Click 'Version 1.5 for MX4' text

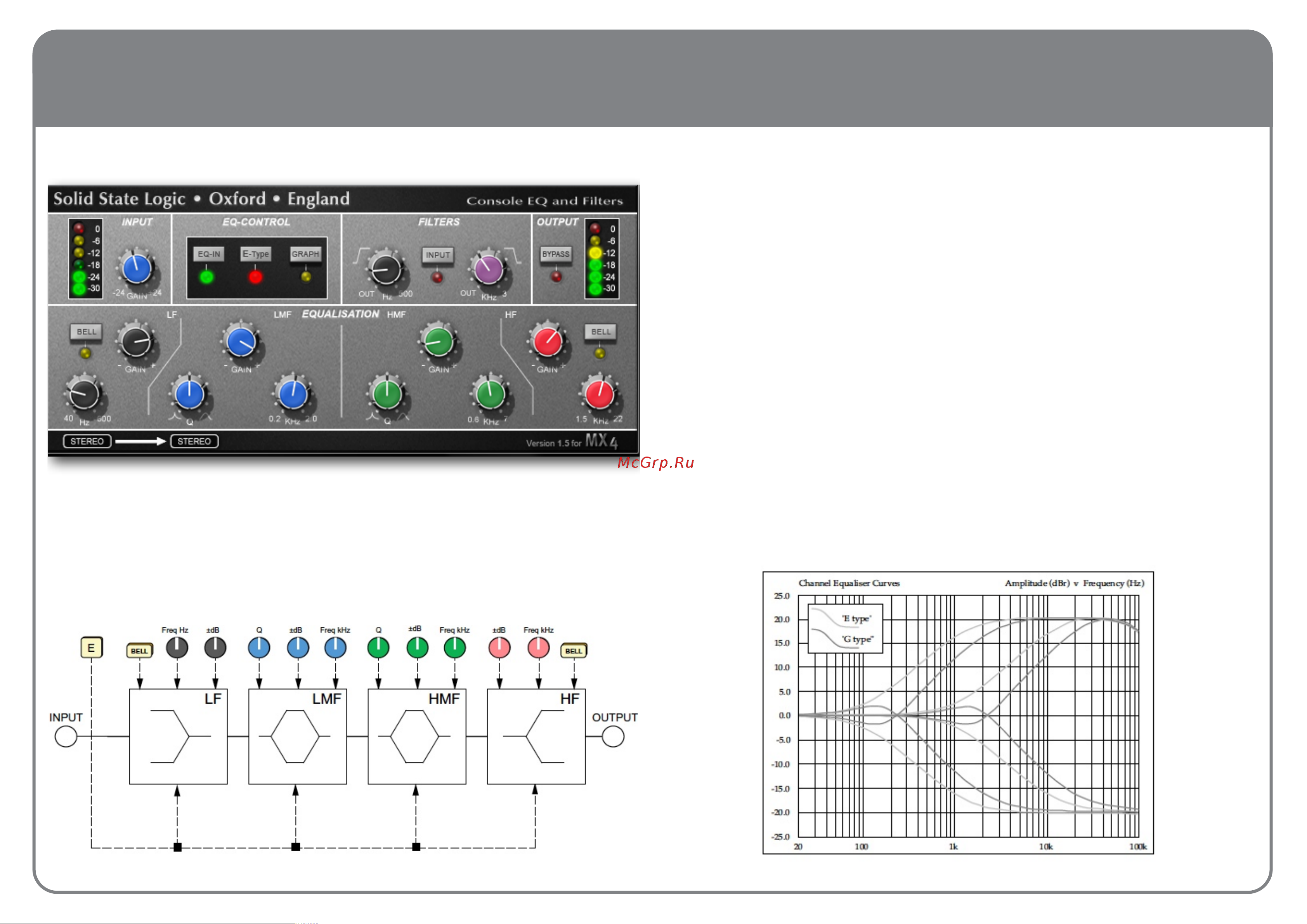tap(572, 441)
